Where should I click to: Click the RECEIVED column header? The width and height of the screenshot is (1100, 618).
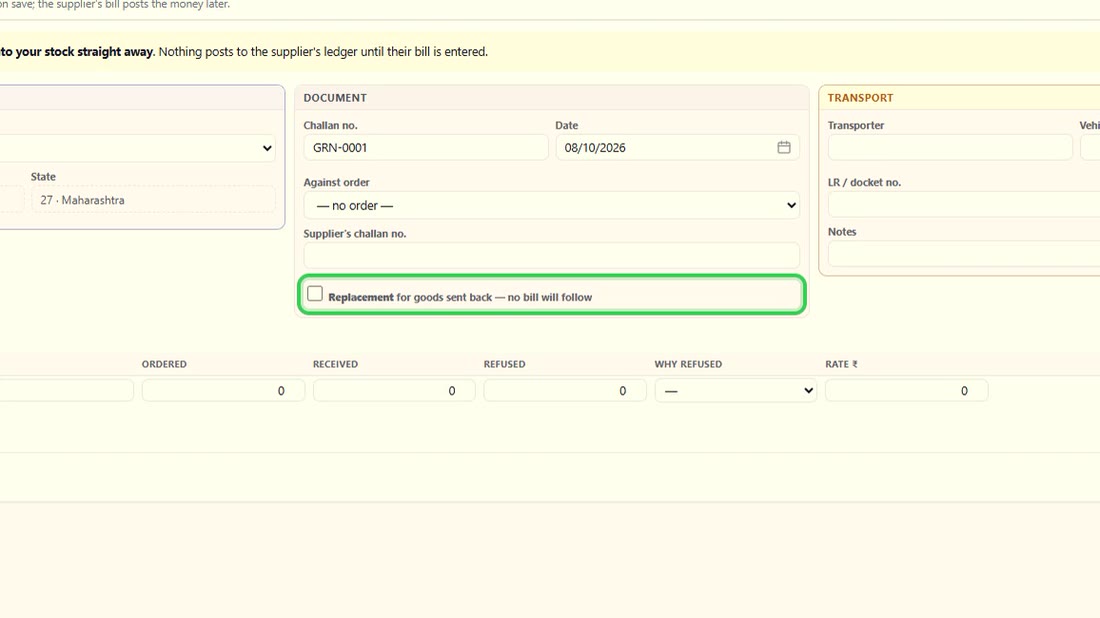coord(335,364)
